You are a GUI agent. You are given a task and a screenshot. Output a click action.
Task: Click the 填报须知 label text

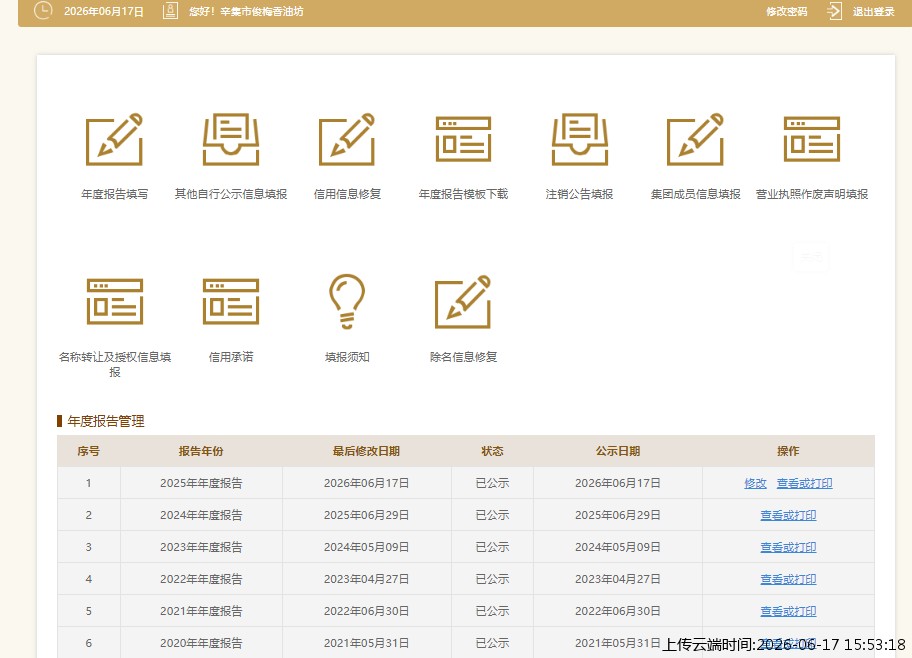click(x=347, y=357)
